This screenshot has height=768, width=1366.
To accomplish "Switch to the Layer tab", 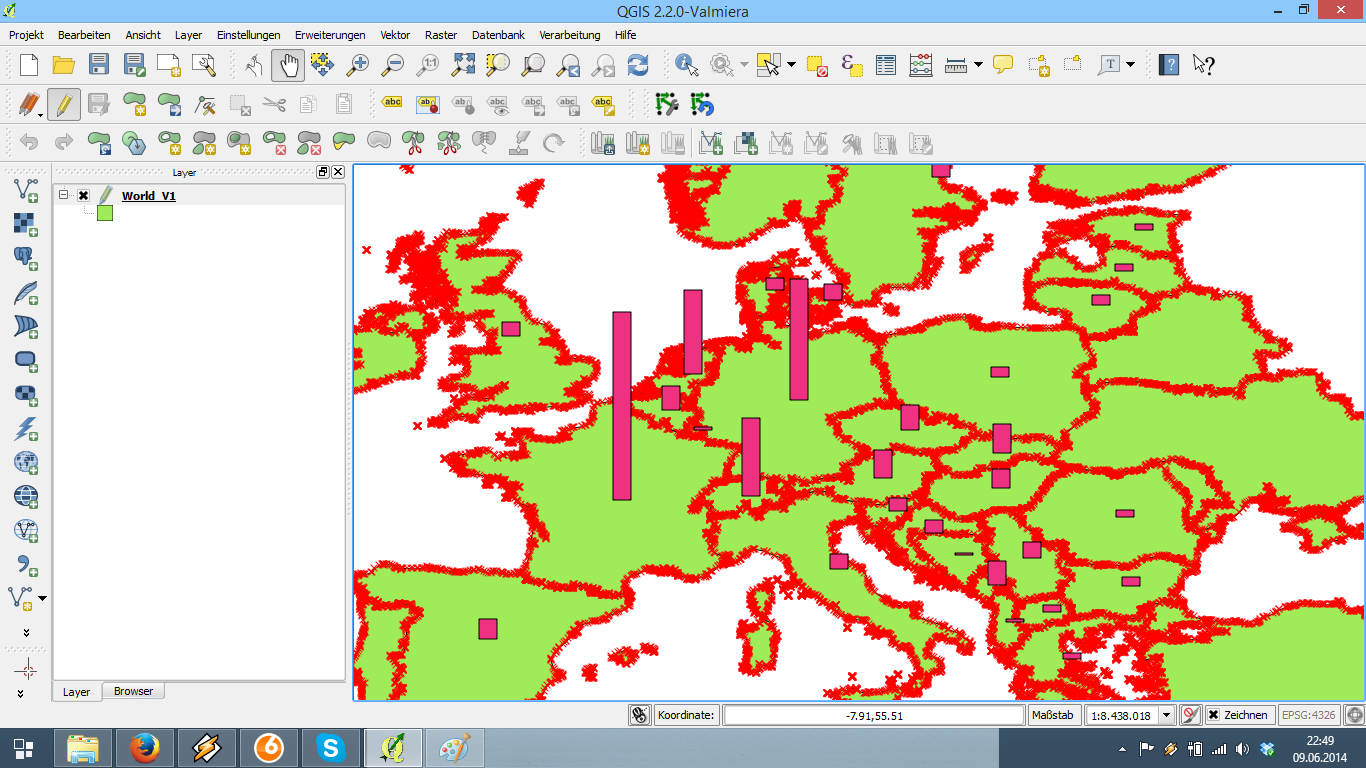I will [76, 692].
